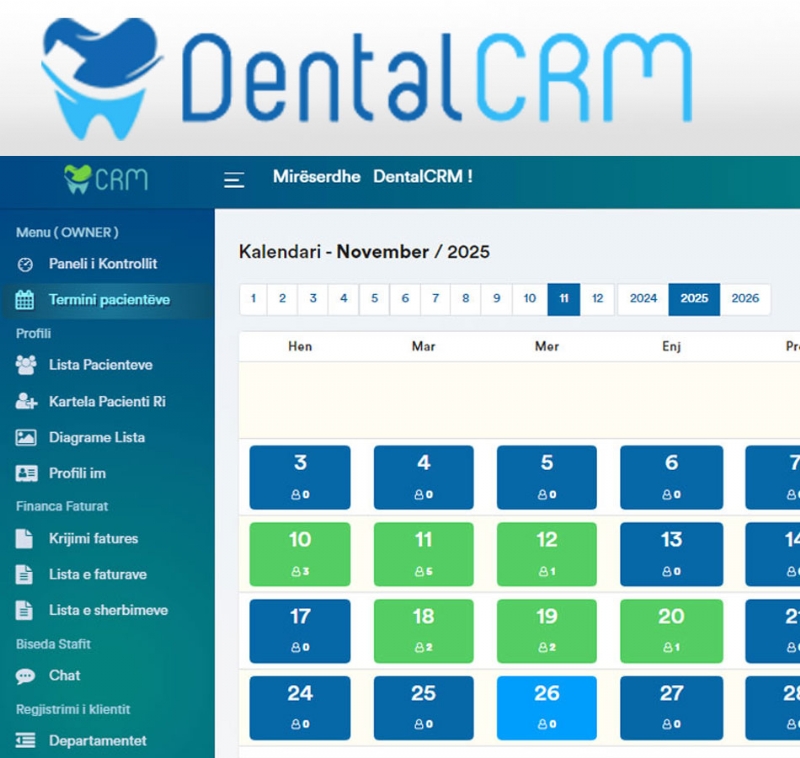Switch to month 5 tab
This screenshot has width=800, height=758.
coord(374,299)
